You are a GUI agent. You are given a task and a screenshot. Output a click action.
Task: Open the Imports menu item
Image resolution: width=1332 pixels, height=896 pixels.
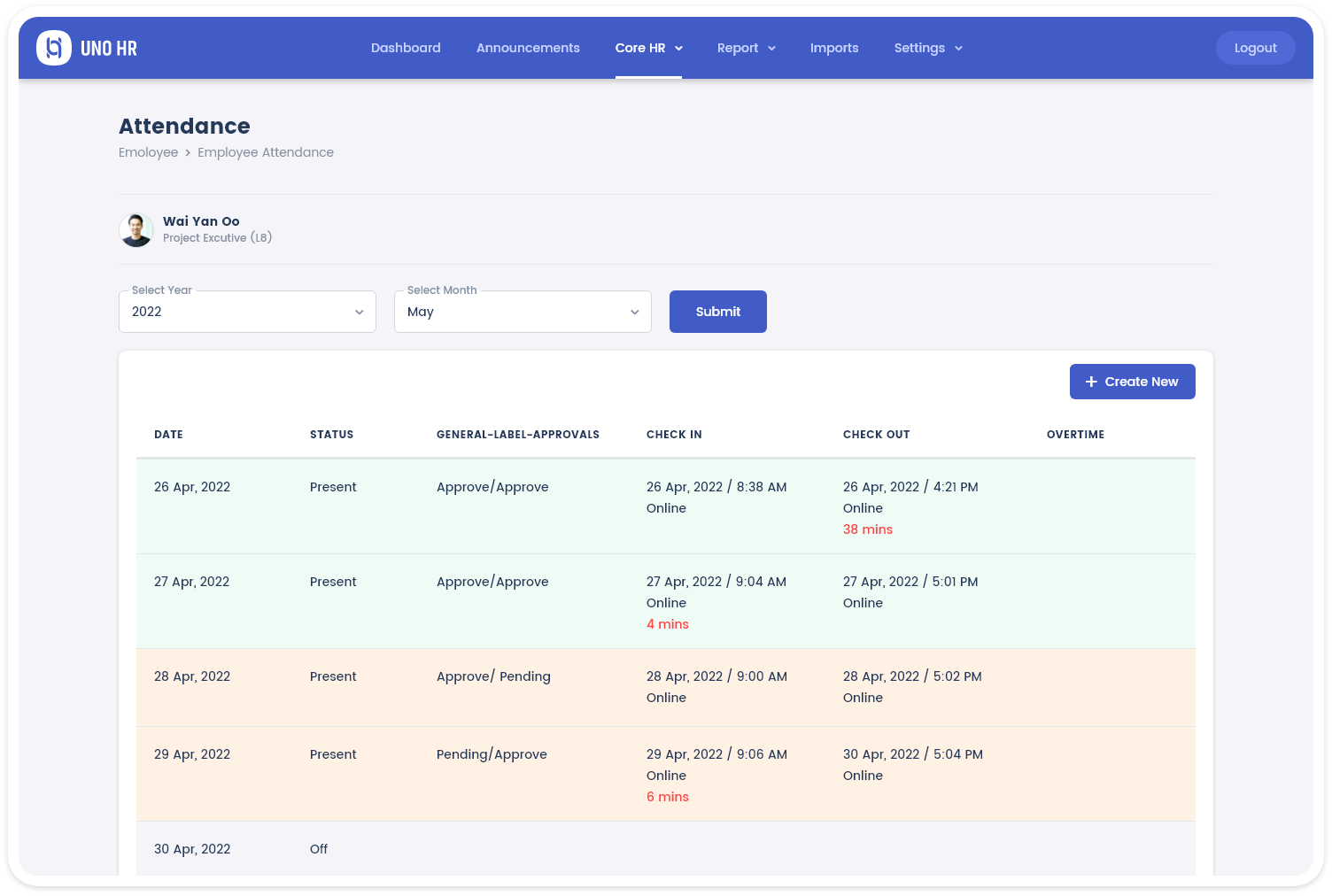834,48
